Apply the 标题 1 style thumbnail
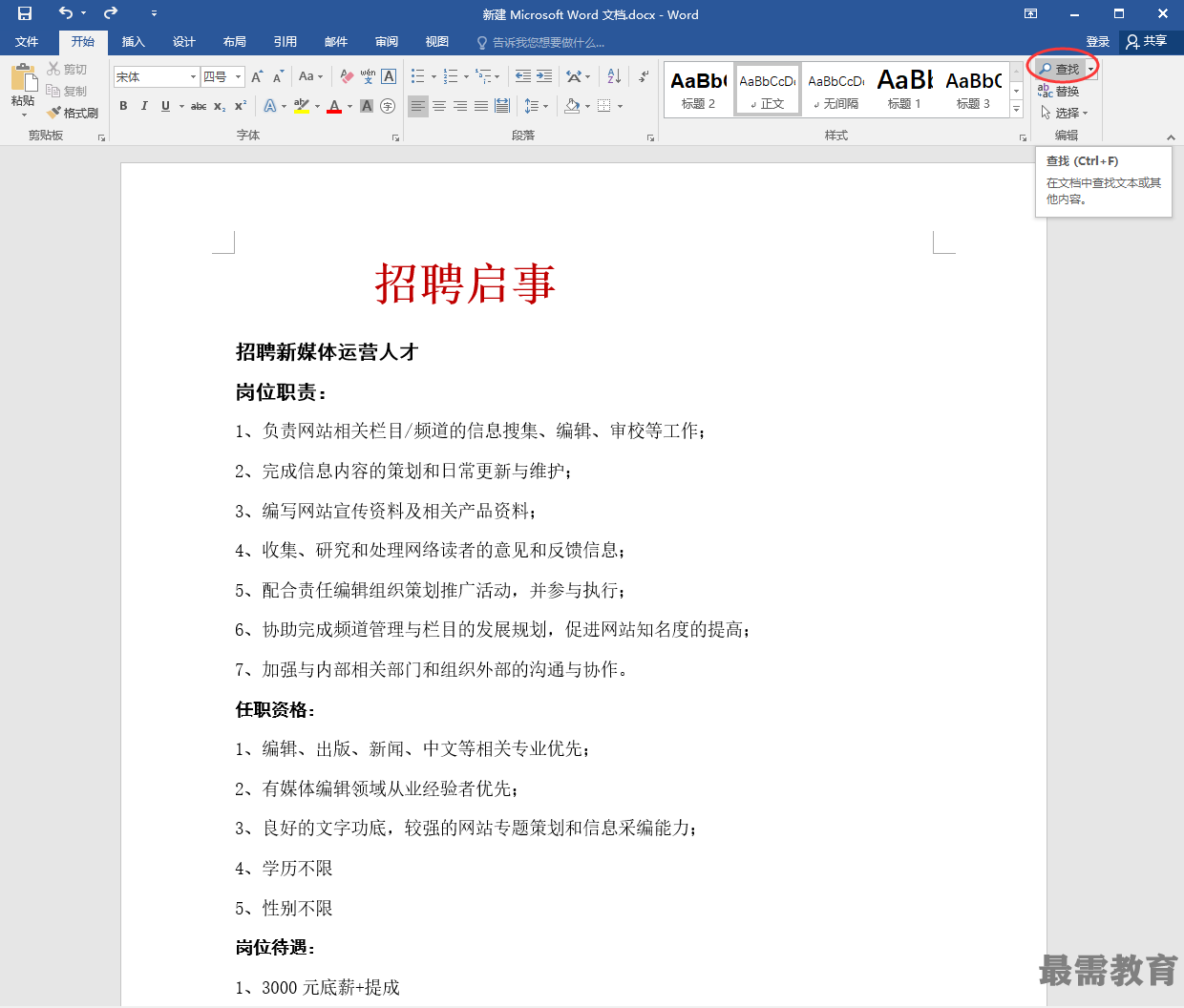This screenshot has height=1008, width=1184. point(904,90)
